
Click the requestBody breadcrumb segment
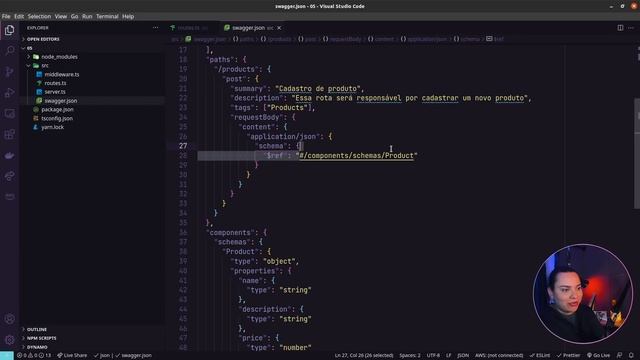[342, 39]
